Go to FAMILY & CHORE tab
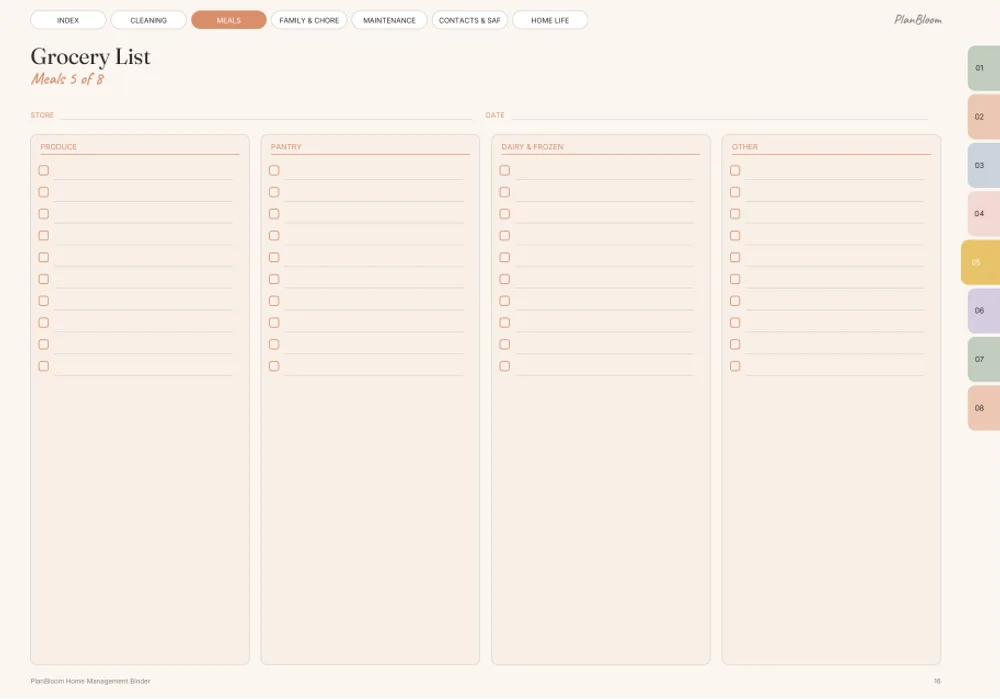 tap(309, 20)
